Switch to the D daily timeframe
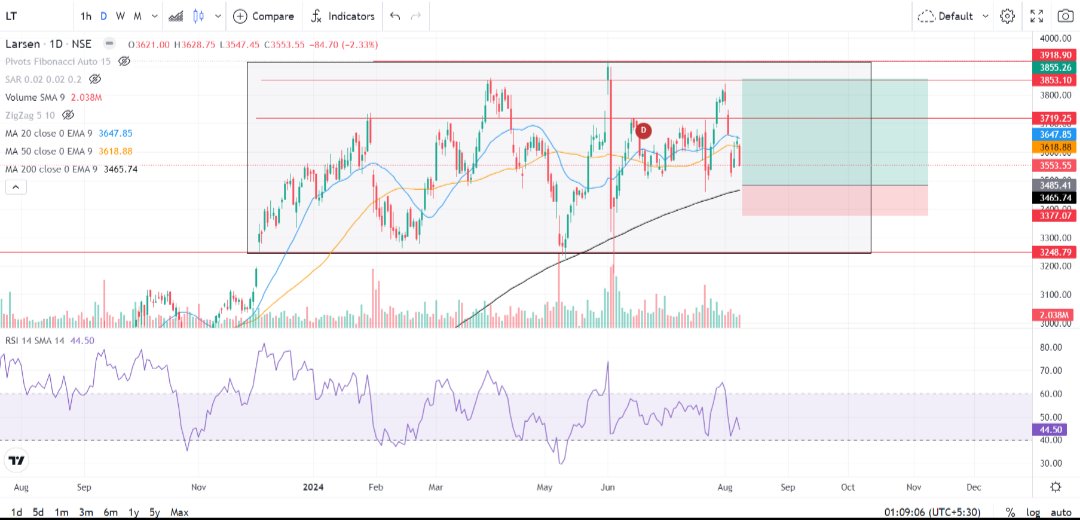This screenshot has width=1080, height=520. (103, 16)
